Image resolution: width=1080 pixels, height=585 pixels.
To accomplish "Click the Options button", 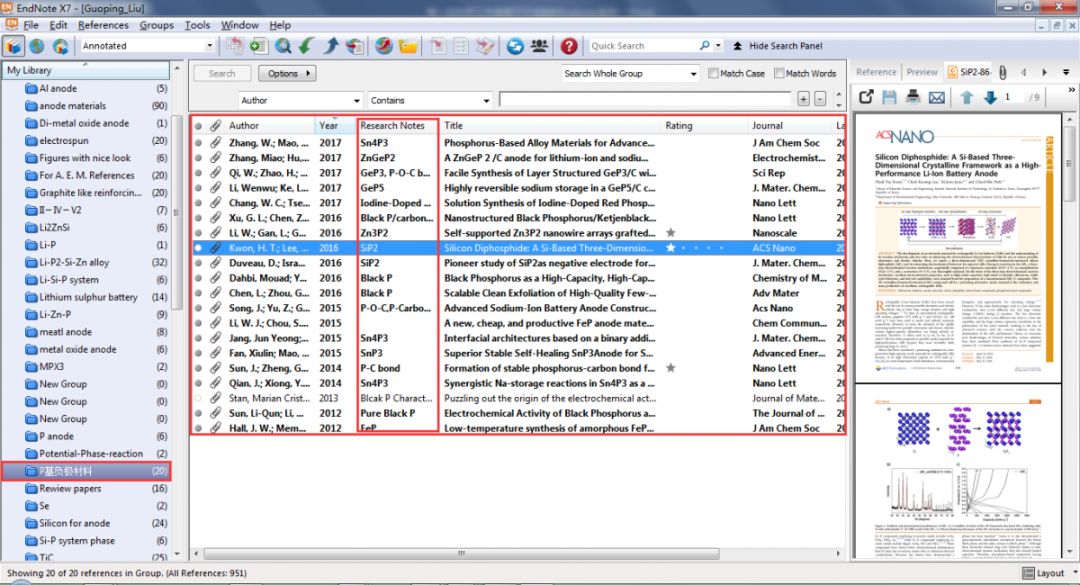I will coord(286,72).
